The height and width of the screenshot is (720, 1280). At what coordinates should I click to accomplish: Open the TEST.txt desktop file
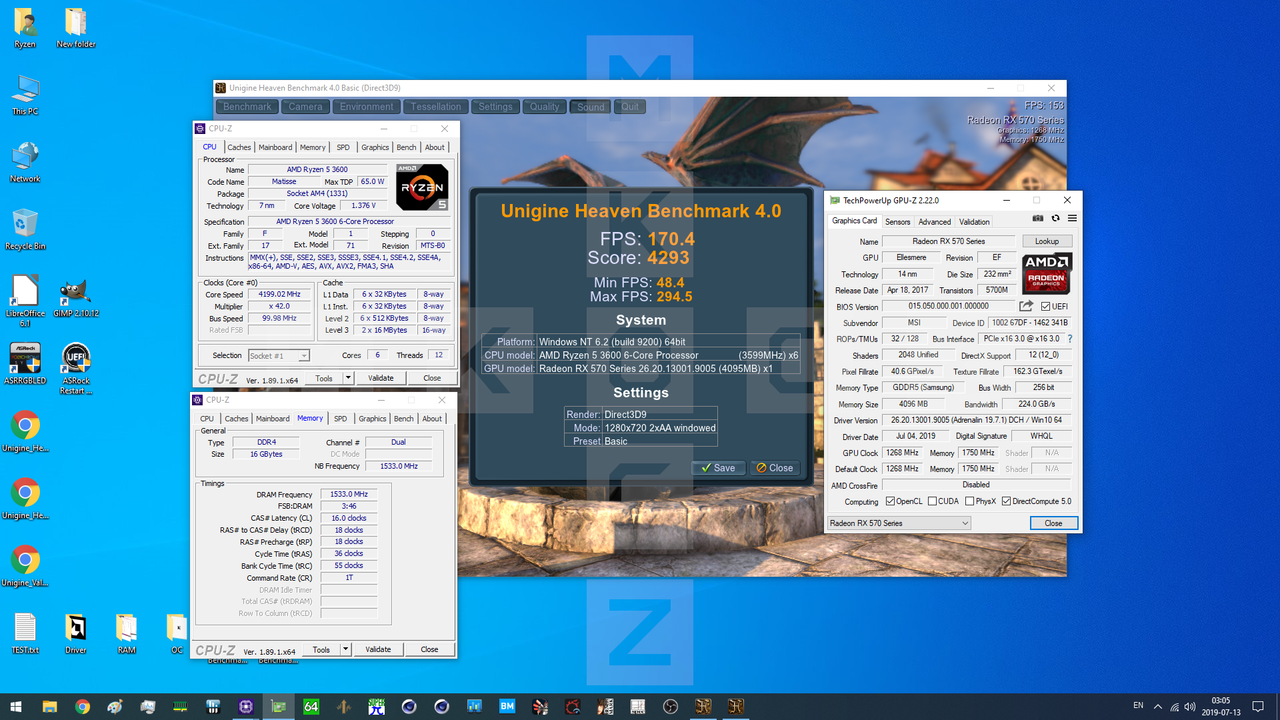pos(25,633)
